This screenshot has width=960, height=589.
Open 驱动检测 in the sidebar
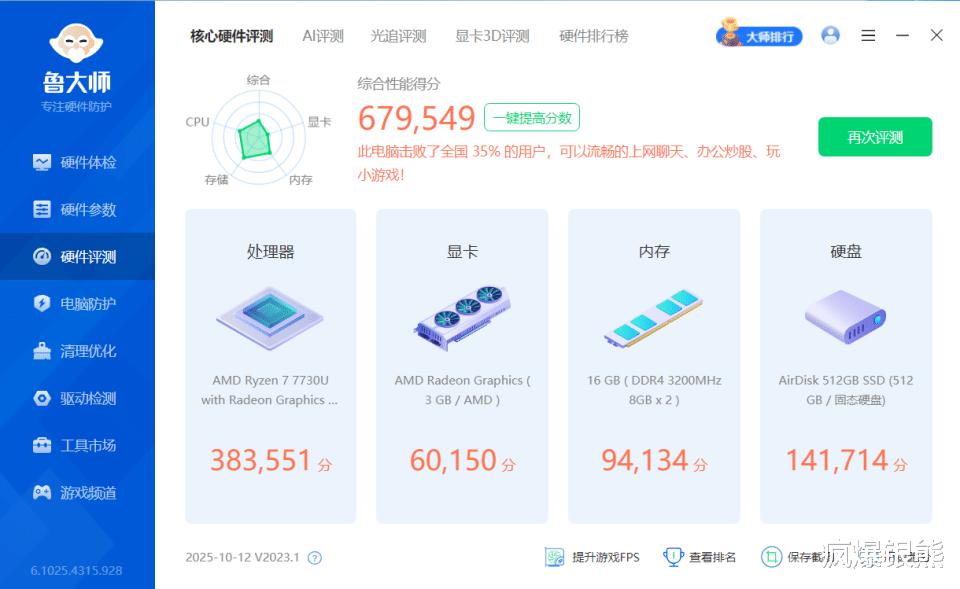tap(77, 398)
